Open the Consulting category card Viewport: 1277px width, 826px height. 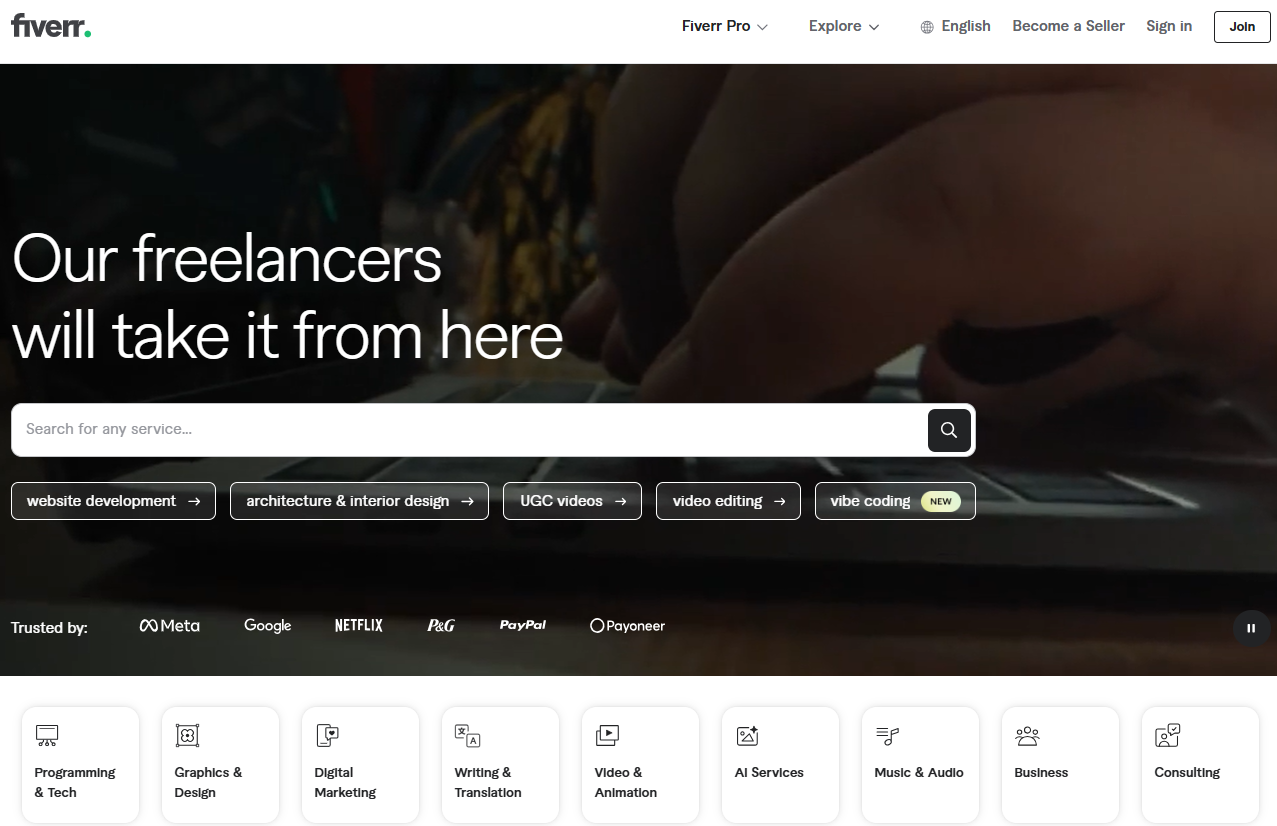pyautogui.click(x=1200, y=765)
